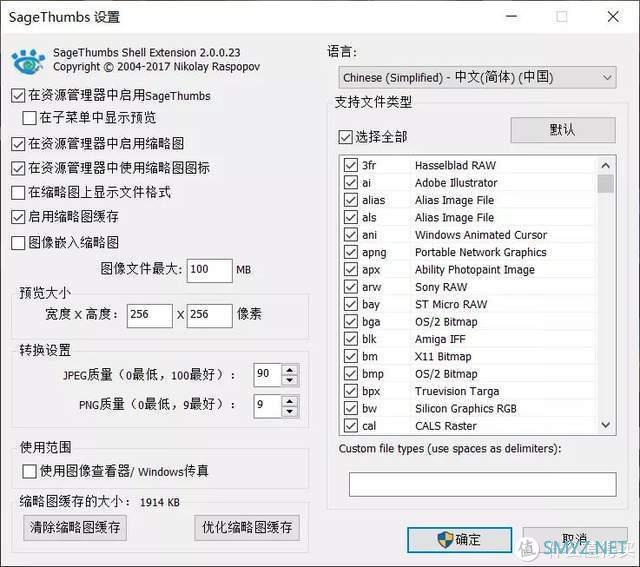
Task: Select the 'Silicon Graphics RGB' row text
Action: click(x=466, y=409)
